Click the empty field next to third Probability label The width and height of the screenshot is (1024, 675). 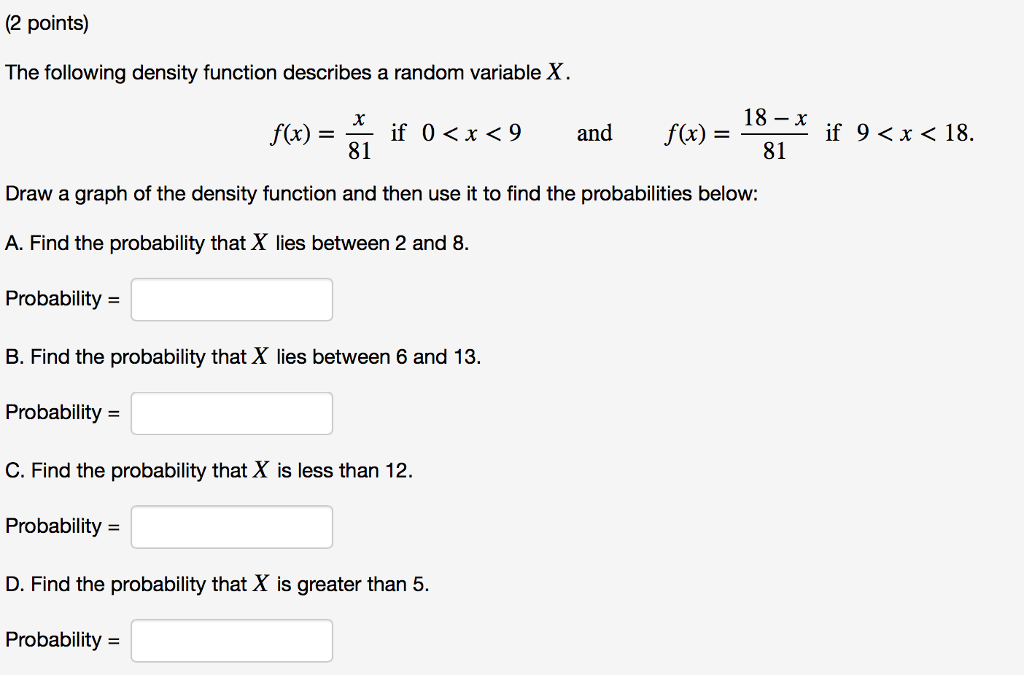point(231,527)
